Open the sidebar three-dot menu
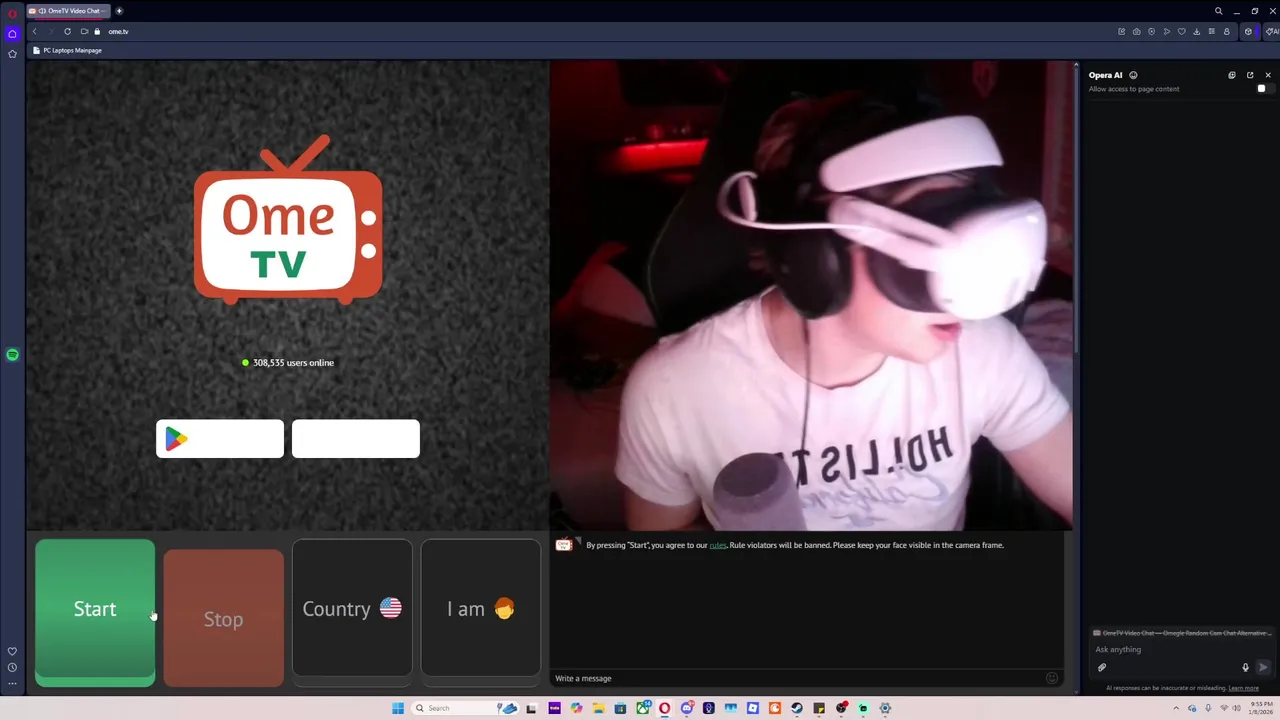Image resolution: width=1280 pixels, height=720 pixels. click(12, 684)
